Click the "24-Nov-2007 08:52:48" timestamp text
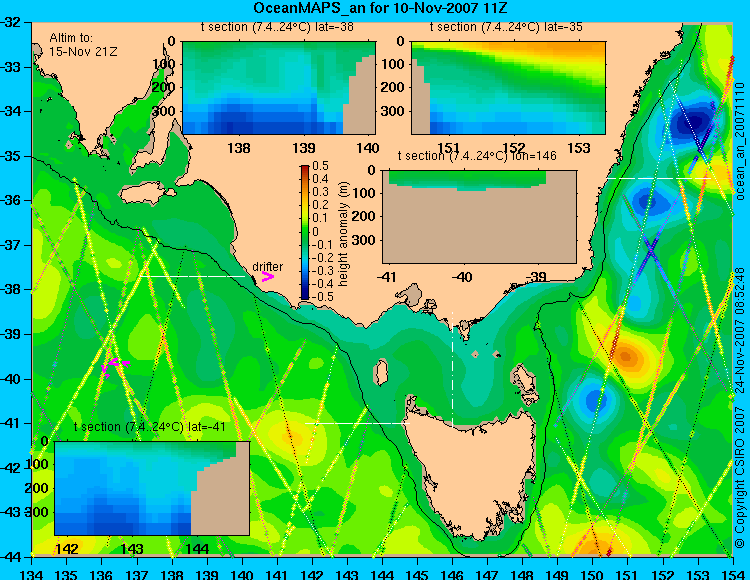The width and height of the screenshot is (750, 580). pyautogui.click(x=740, y=330)
